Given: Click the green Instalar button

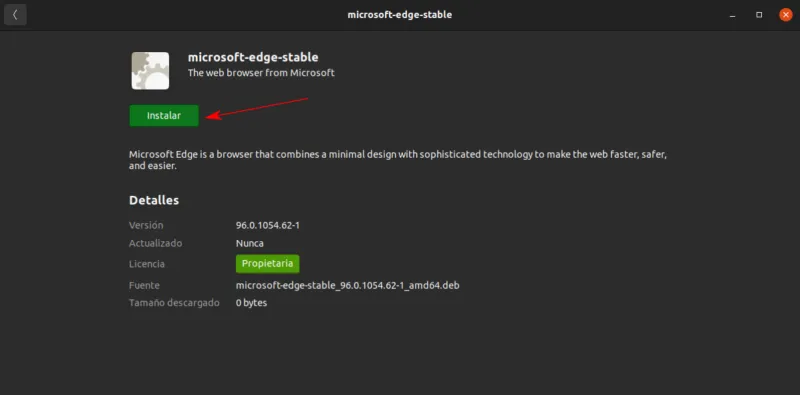Looking at the screenshot, I should [164, 116].
